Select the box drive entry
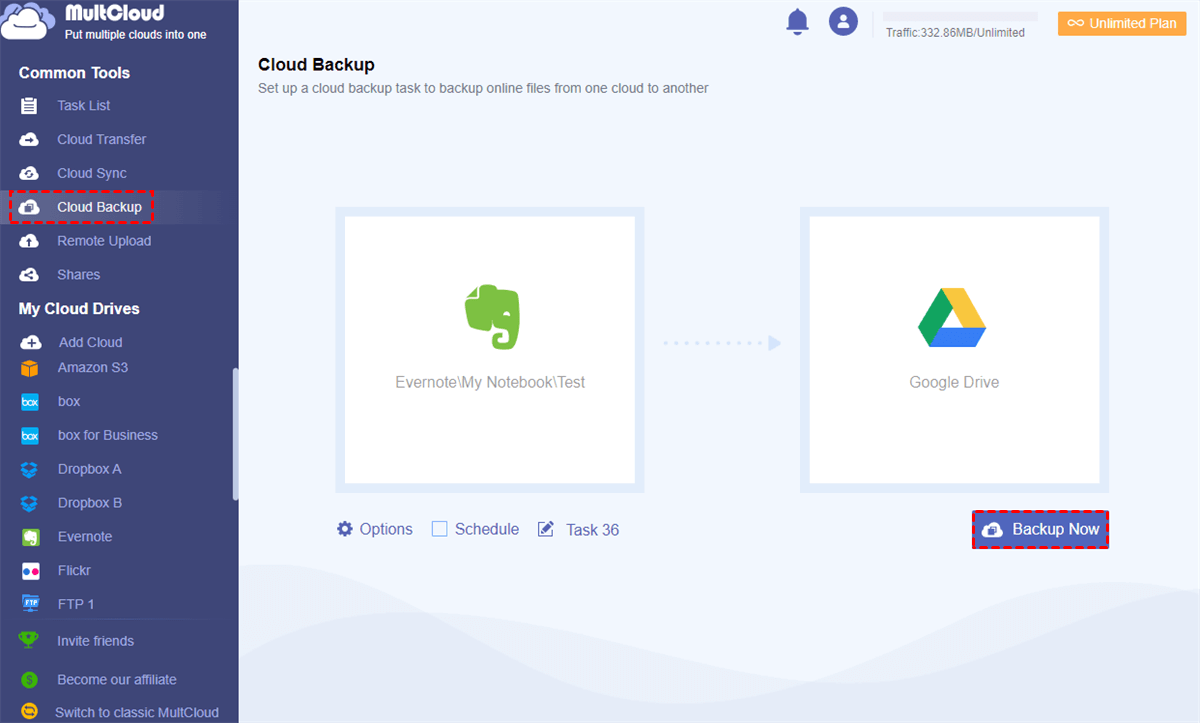 pos(69,402)
